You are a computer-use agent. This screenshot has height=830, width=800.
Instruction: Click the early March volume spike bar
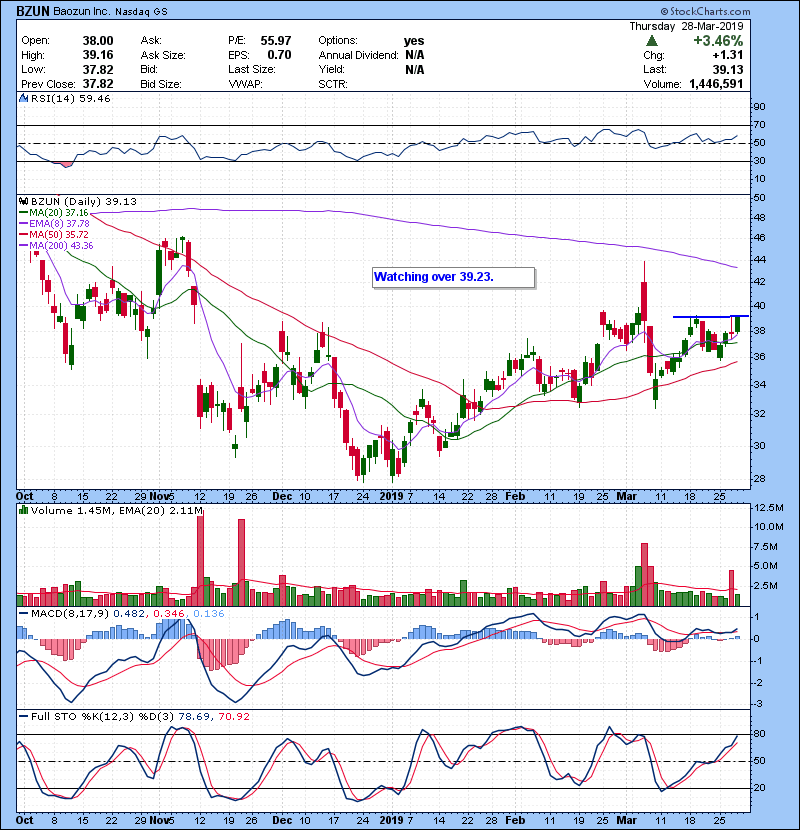[x=644, y=574]
